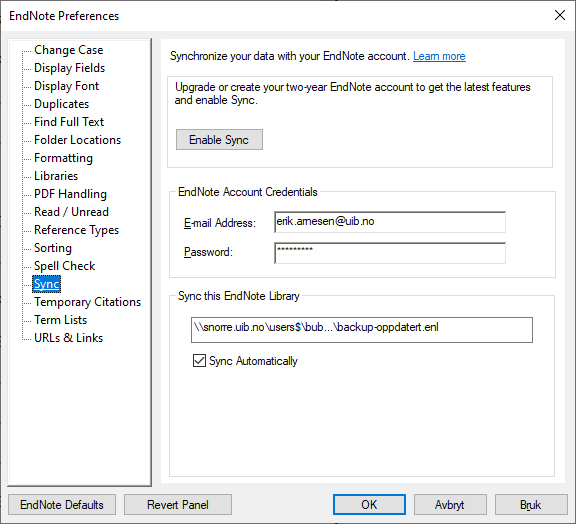576x524 pixels.
Task: Open Duplicates preferences
Action: click(x=61, y=104)
